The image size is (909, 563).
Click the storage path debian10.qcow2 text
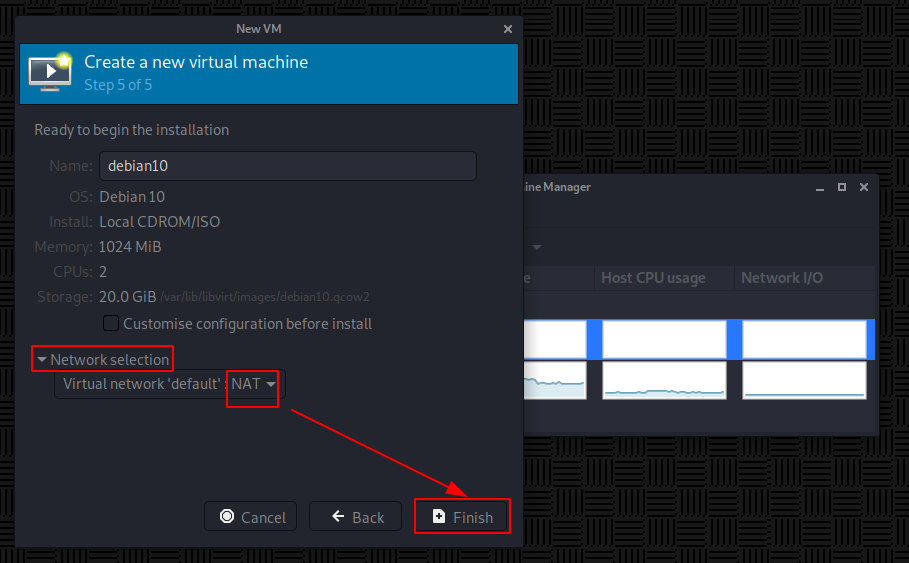coord(265,297)
